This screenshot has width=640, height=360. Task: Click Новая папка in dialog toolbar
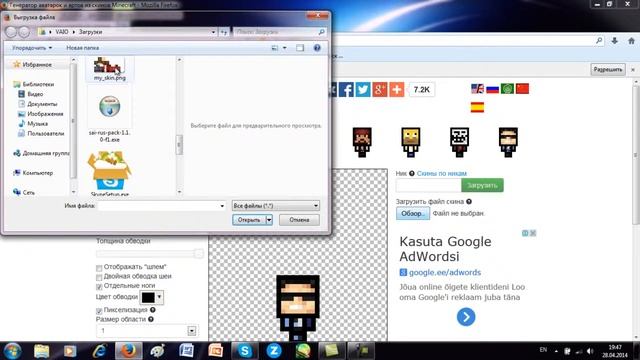[82, 48]
